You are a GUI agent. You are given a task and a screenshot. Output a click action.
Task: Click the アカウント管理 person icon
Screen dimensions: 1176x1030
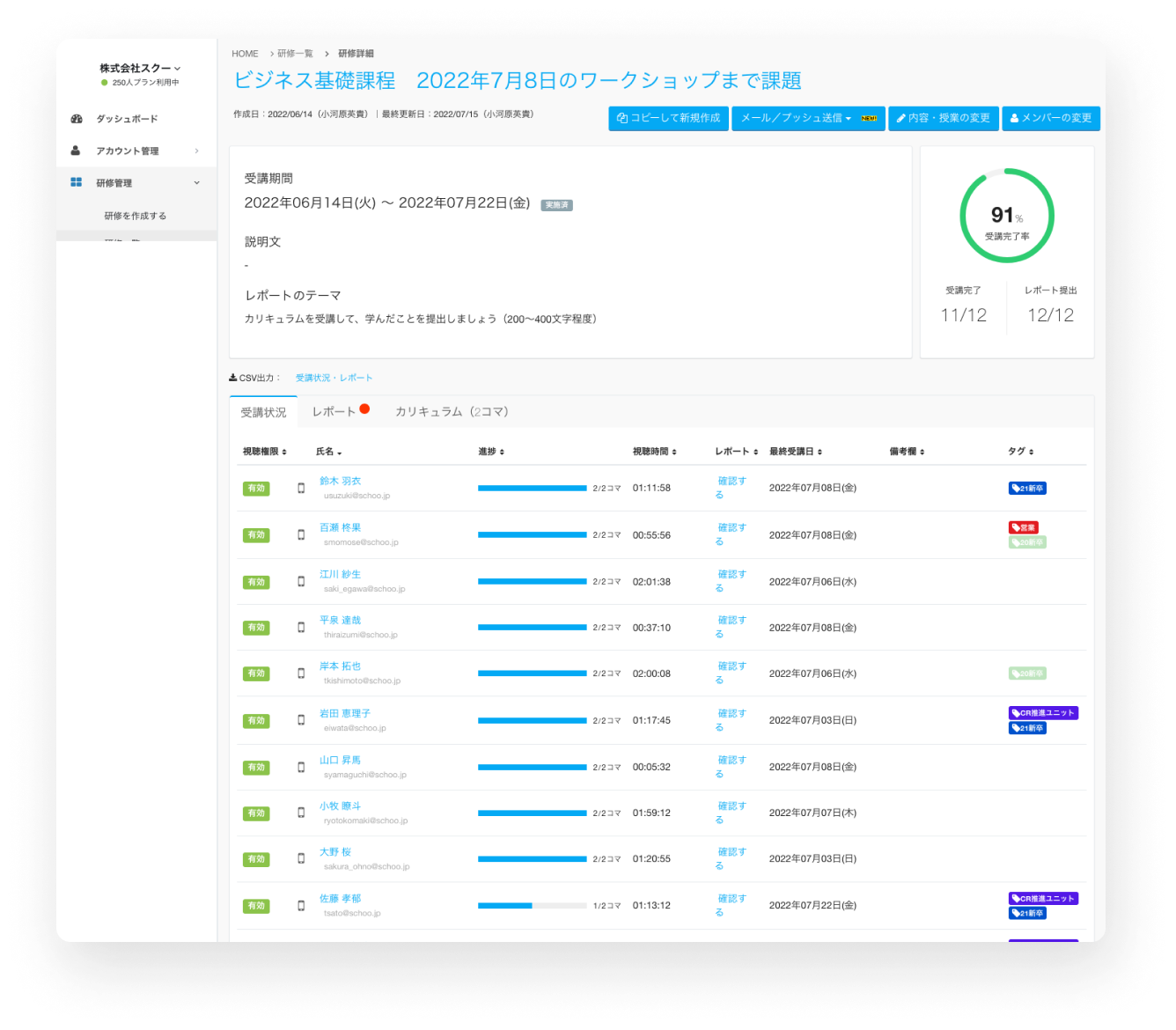(x=76, y=151)
